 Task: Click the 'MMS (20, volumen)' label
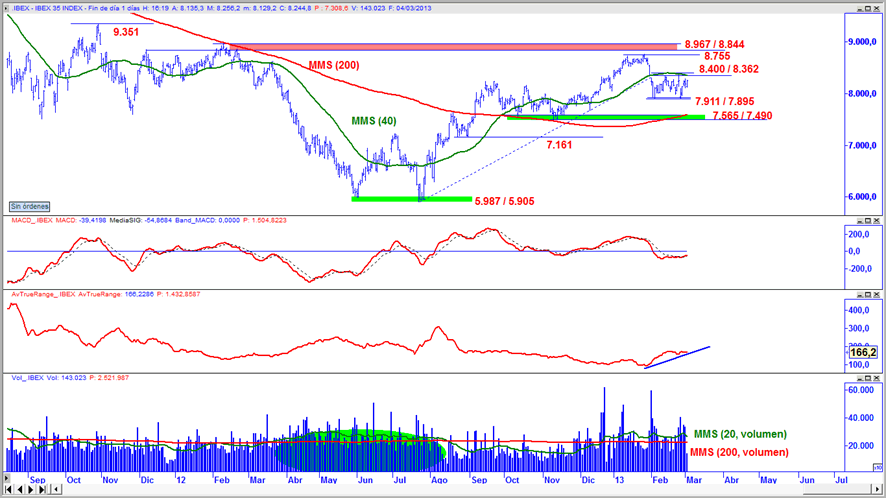click(740, 434)
